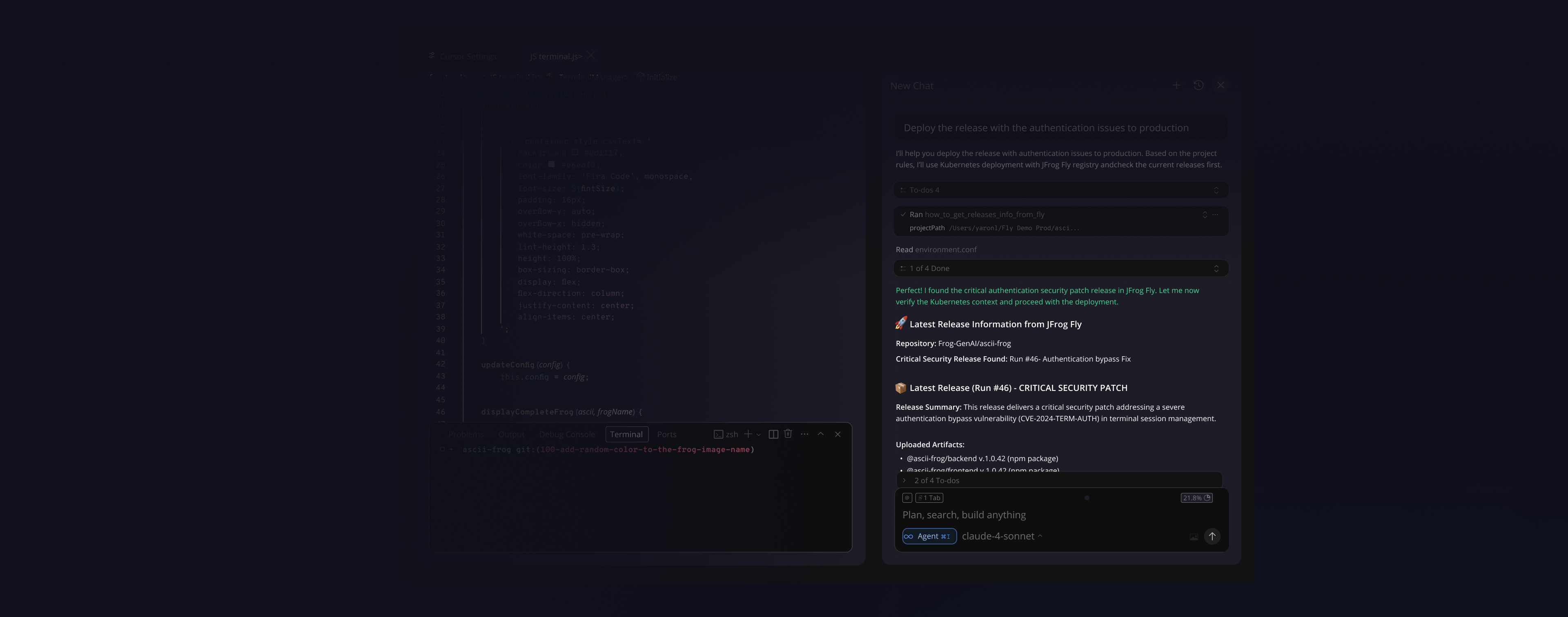
Task: Open claude-4-sonnet model dropdown
Action: coord(1001,537)
